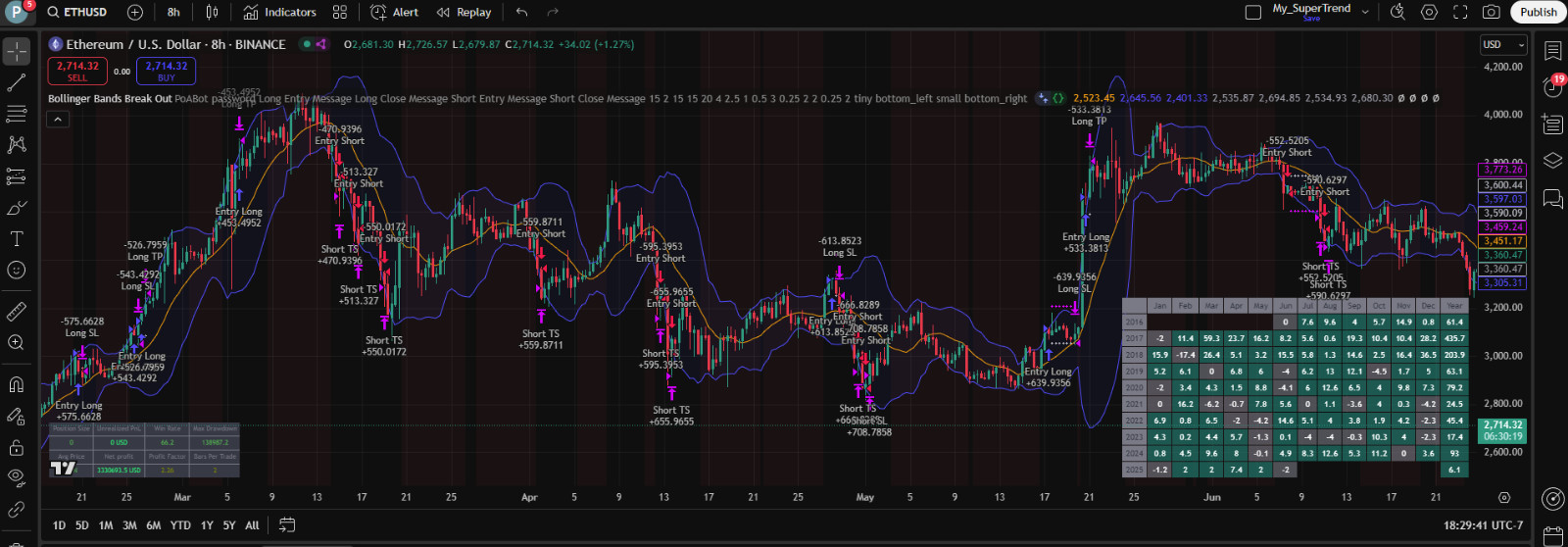The width and height of the screenshot is (1568, 547).
Task: Select the trend line drawing tool
Action: pyautogui.click(x=17, y=83)
